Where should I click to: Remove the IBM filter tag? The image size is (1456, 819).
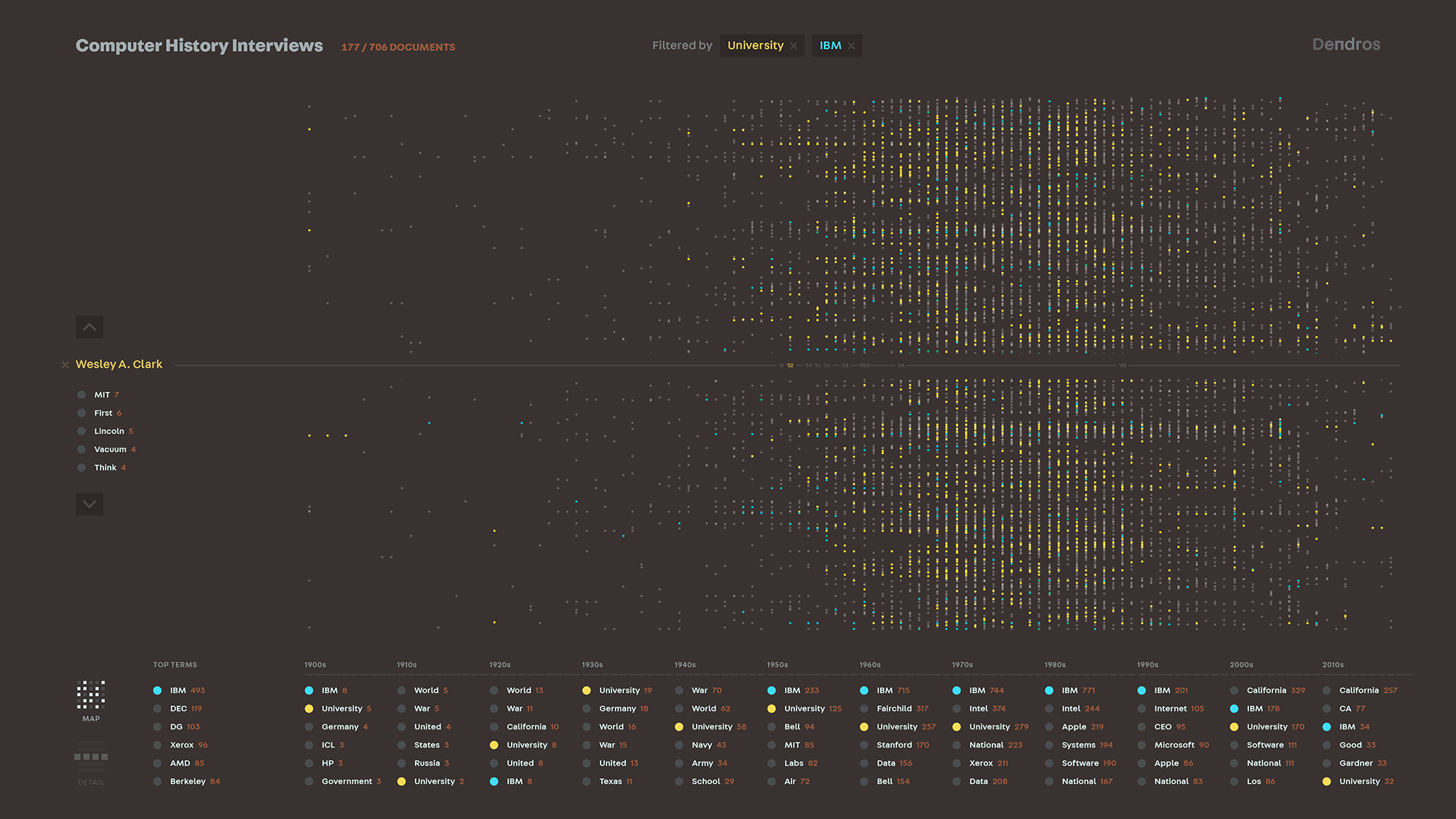(851, 46)
